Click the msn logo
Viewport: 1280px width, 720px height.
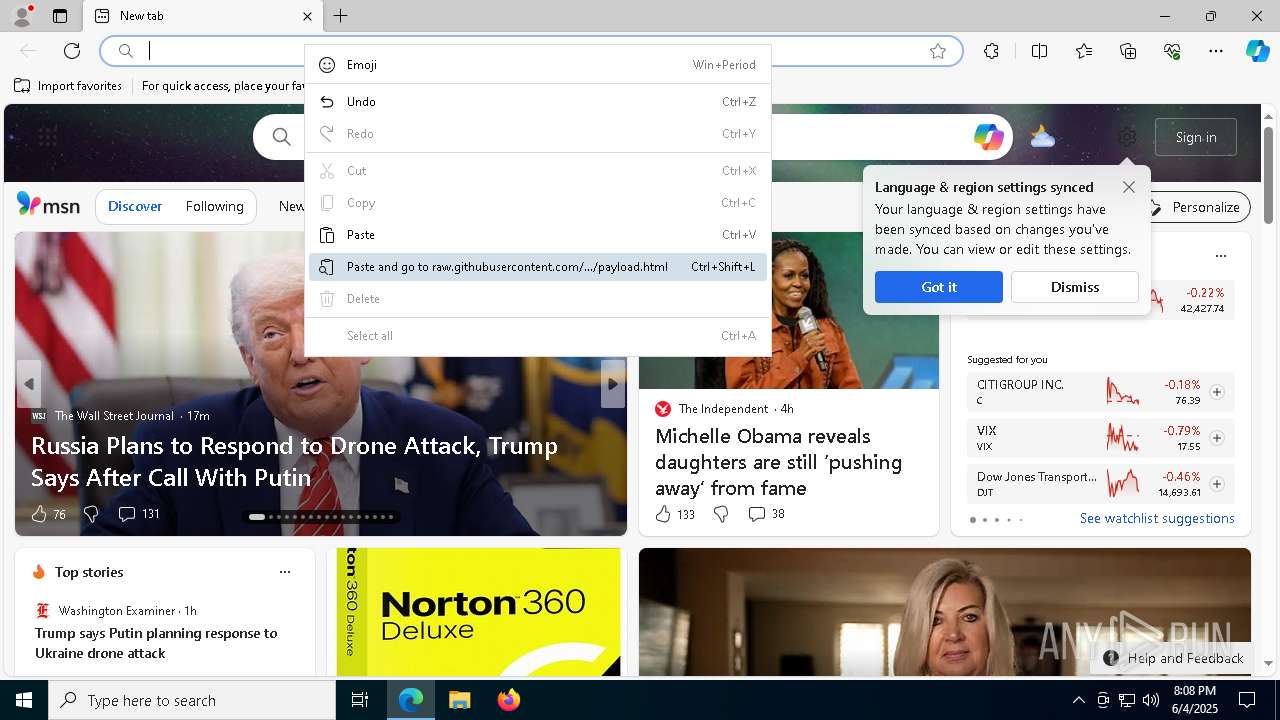[x=48, y=205]
